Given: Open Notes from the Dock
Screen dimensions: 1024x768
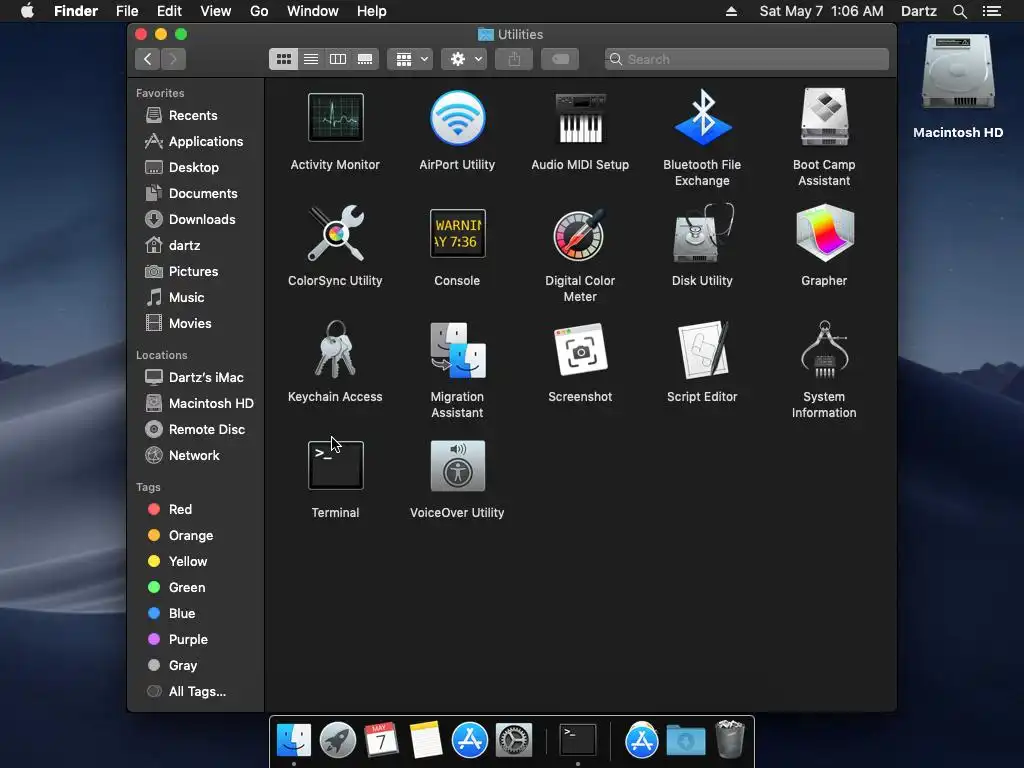Looking at the screenshot, I should (426, 741).
